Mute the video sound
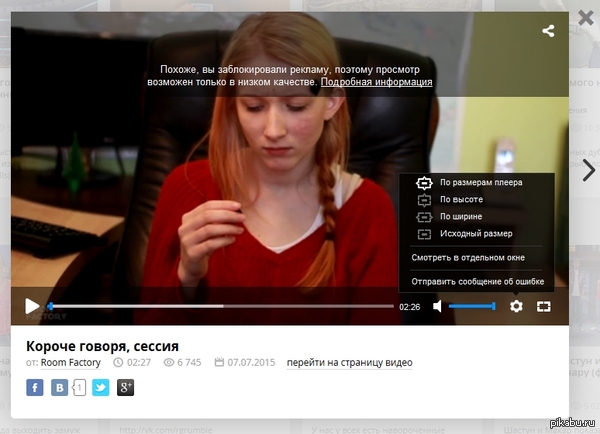Viewport: 600px width, 434px height. click(437, 306)
